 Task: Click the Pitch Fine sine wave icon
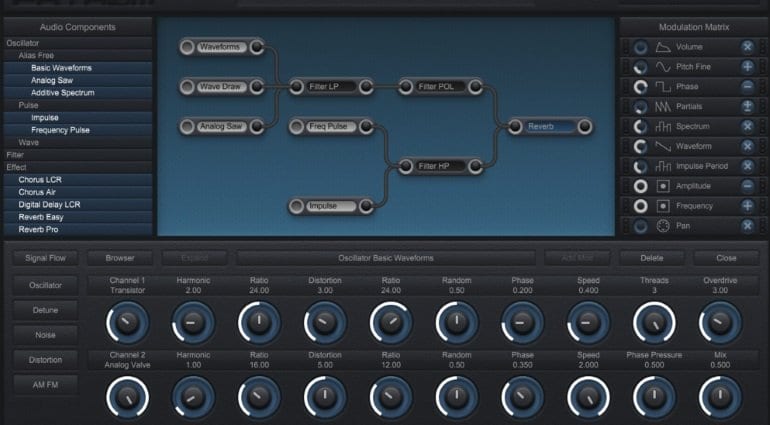click(663, 67)
